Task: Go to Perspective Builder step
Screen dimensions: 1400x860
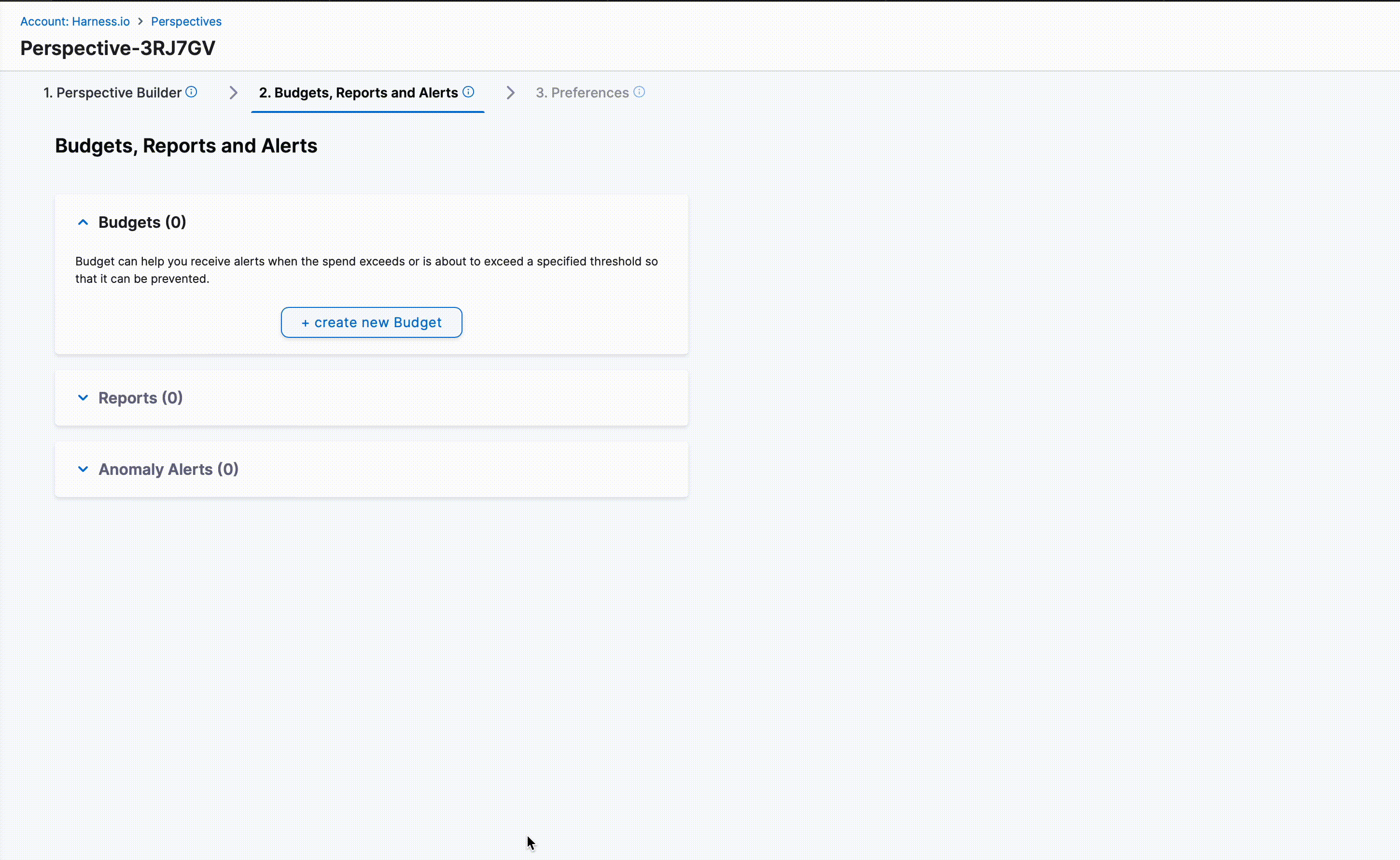Action: pyautogui.click(x=112, y=93)
